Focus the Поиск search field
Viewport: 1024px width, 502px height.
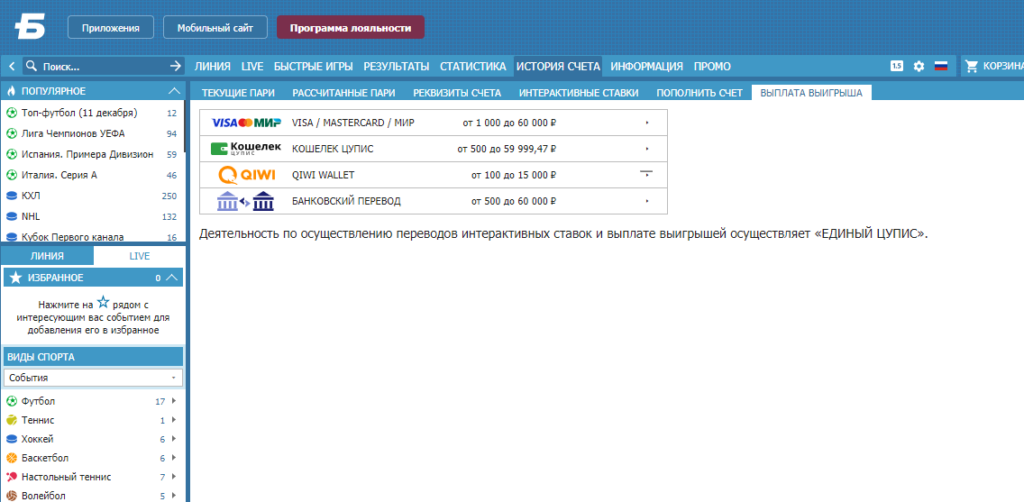[103, 66]
